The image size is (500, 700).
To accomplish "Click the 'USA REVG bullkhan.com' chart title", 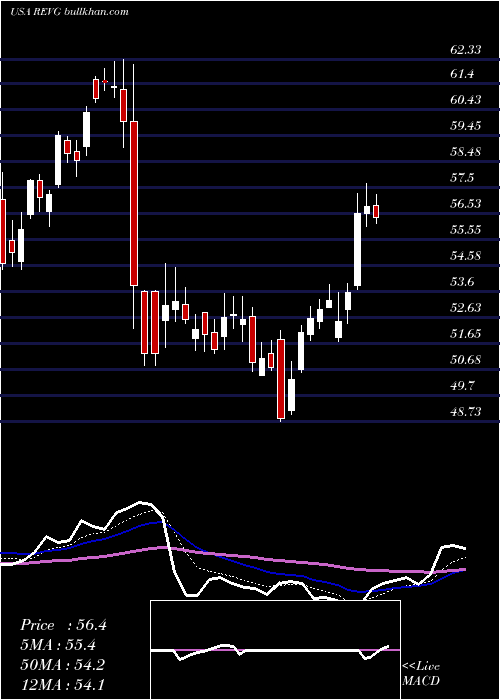I will coord(69,12).
